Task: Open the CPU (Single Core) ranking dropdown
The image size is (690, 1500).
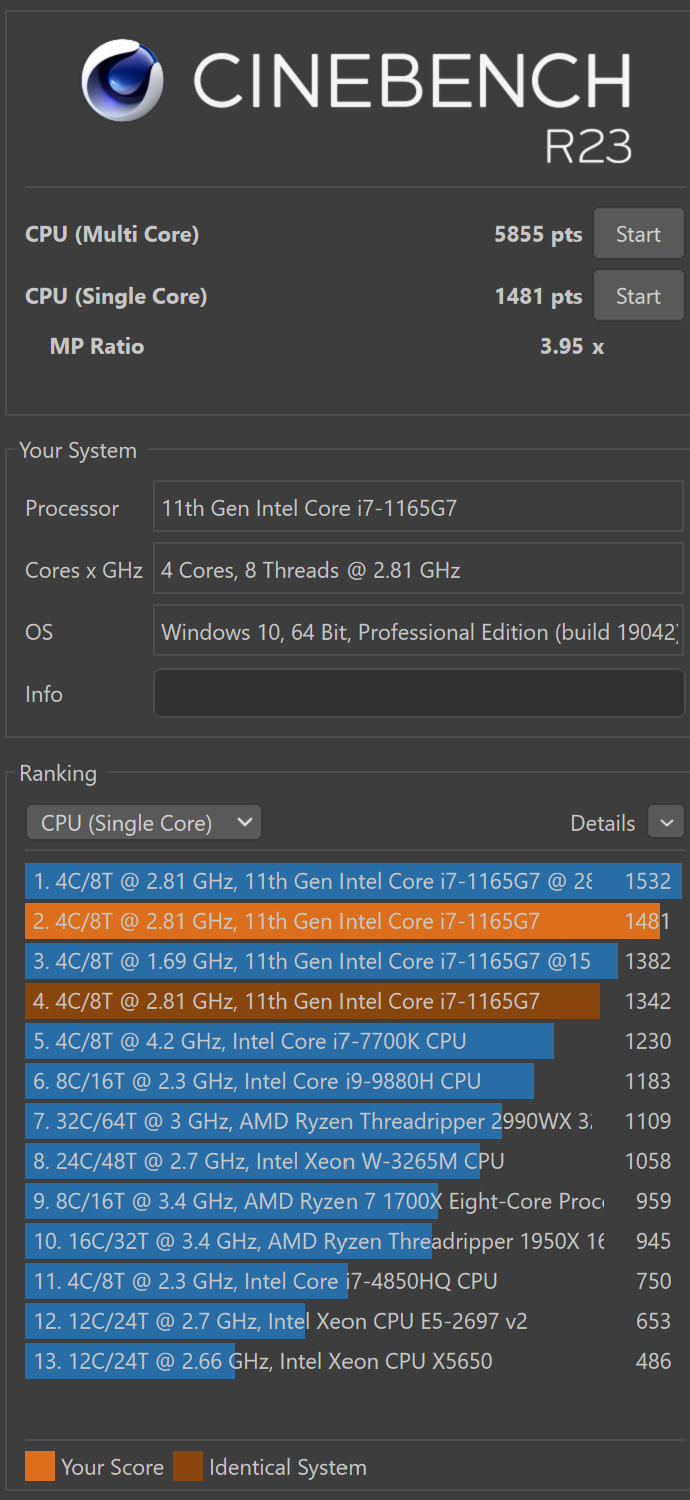Action: tap(144, 823)
